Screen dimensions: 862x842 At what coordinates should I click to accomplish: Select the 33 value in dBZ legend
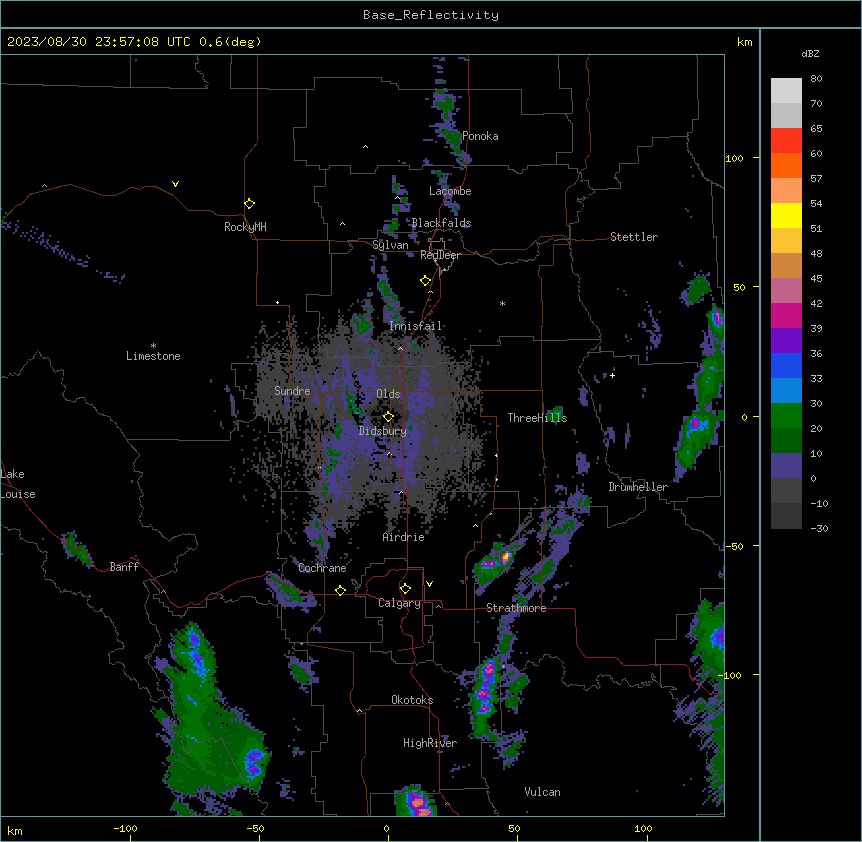(x=816, y=378)
